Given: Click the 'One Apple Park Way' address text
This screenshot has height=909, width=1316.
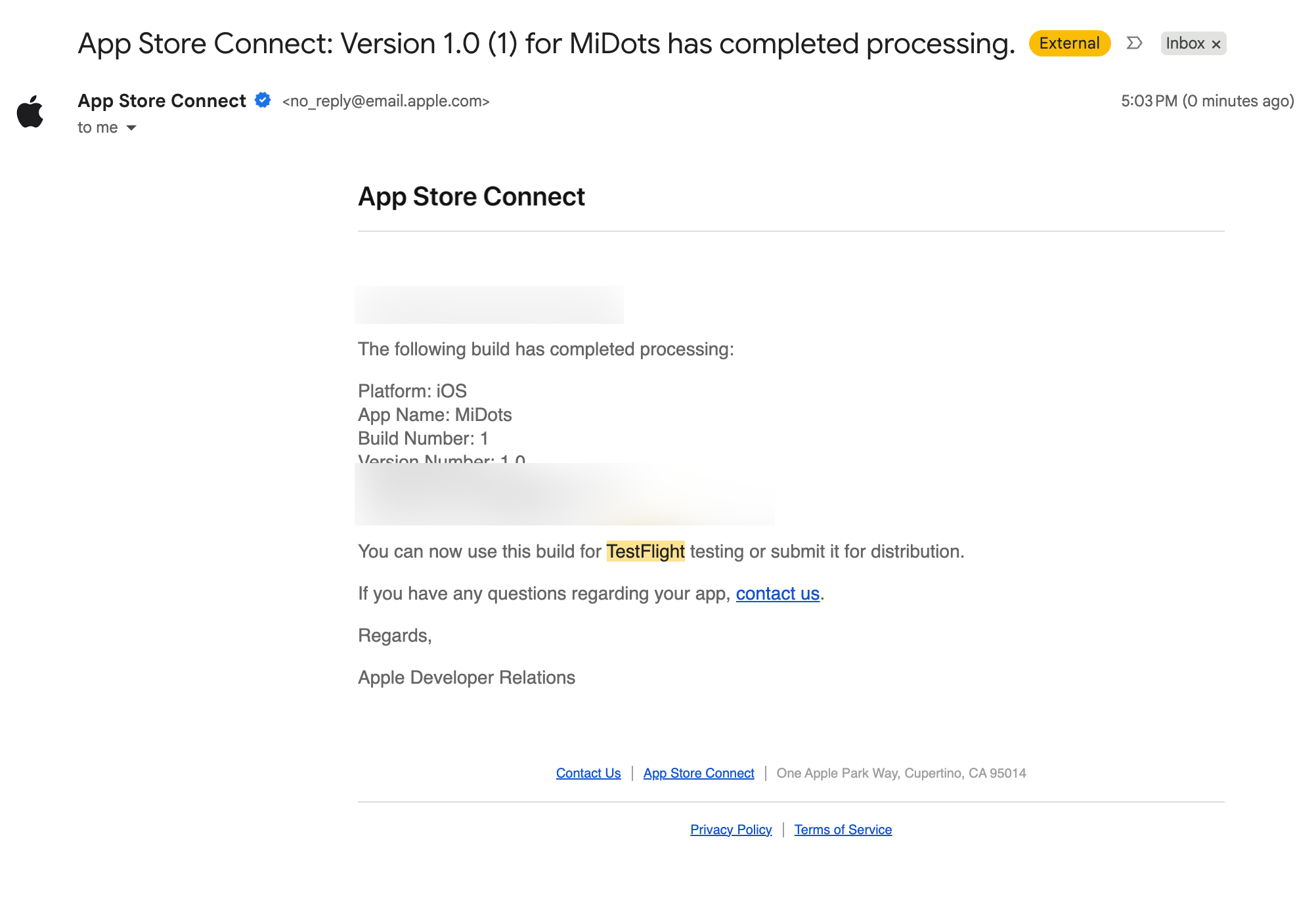Looking at the screenshot, I should (901, 773).
